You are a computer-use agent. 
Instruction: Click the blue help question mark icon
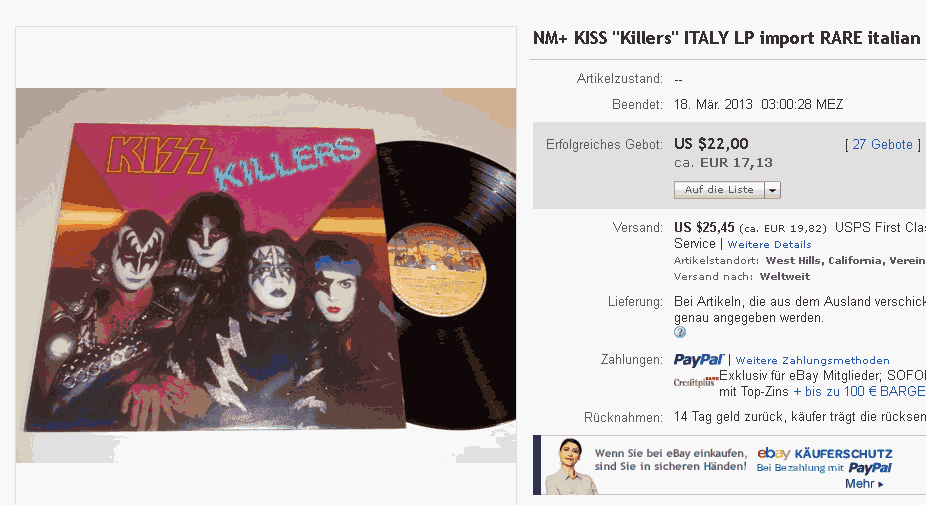tap(680, 332)
